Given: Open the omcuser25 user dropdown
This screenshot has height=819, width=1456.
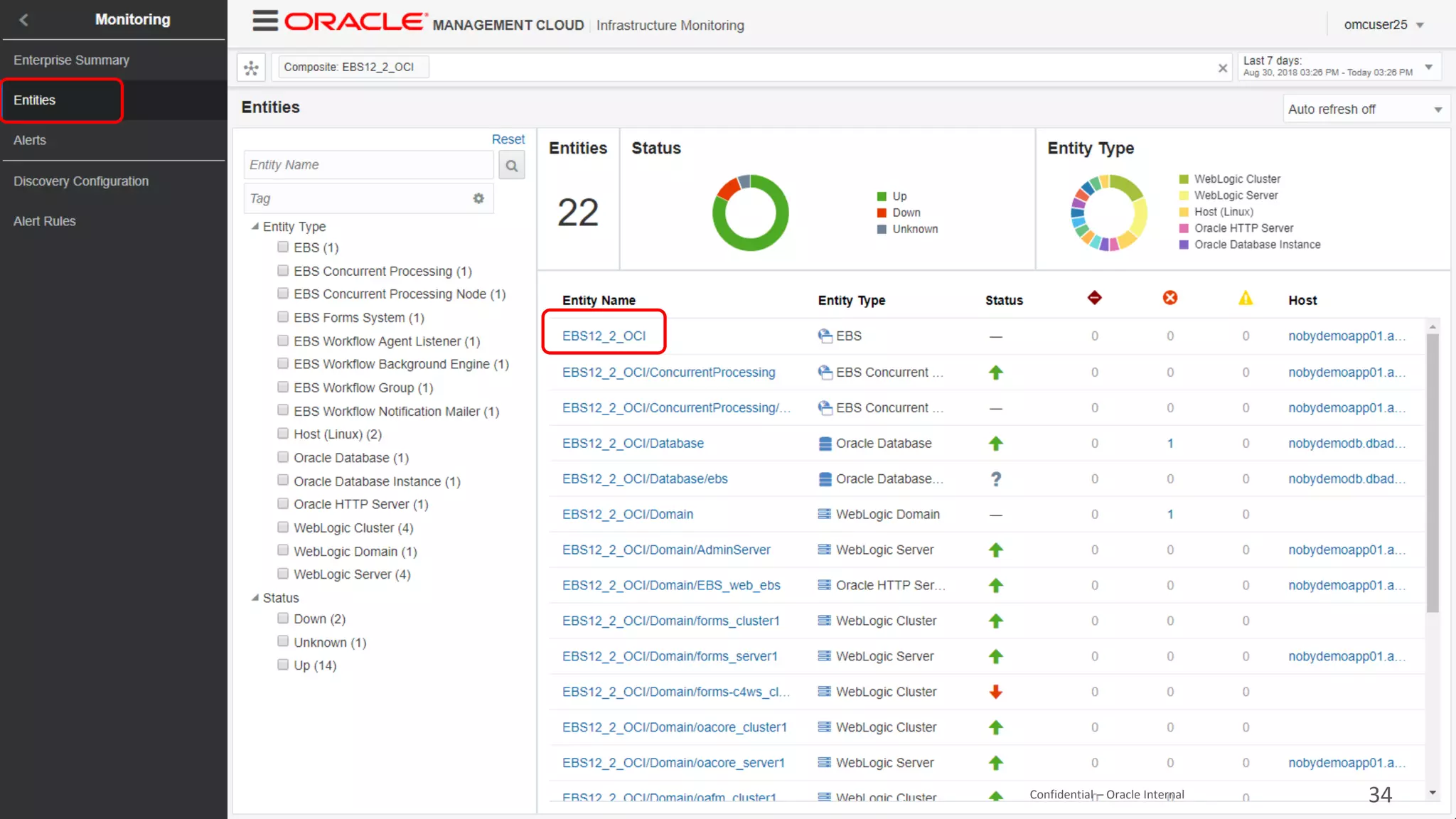Looking at the screenshot, I should [x=1383, y=25].
